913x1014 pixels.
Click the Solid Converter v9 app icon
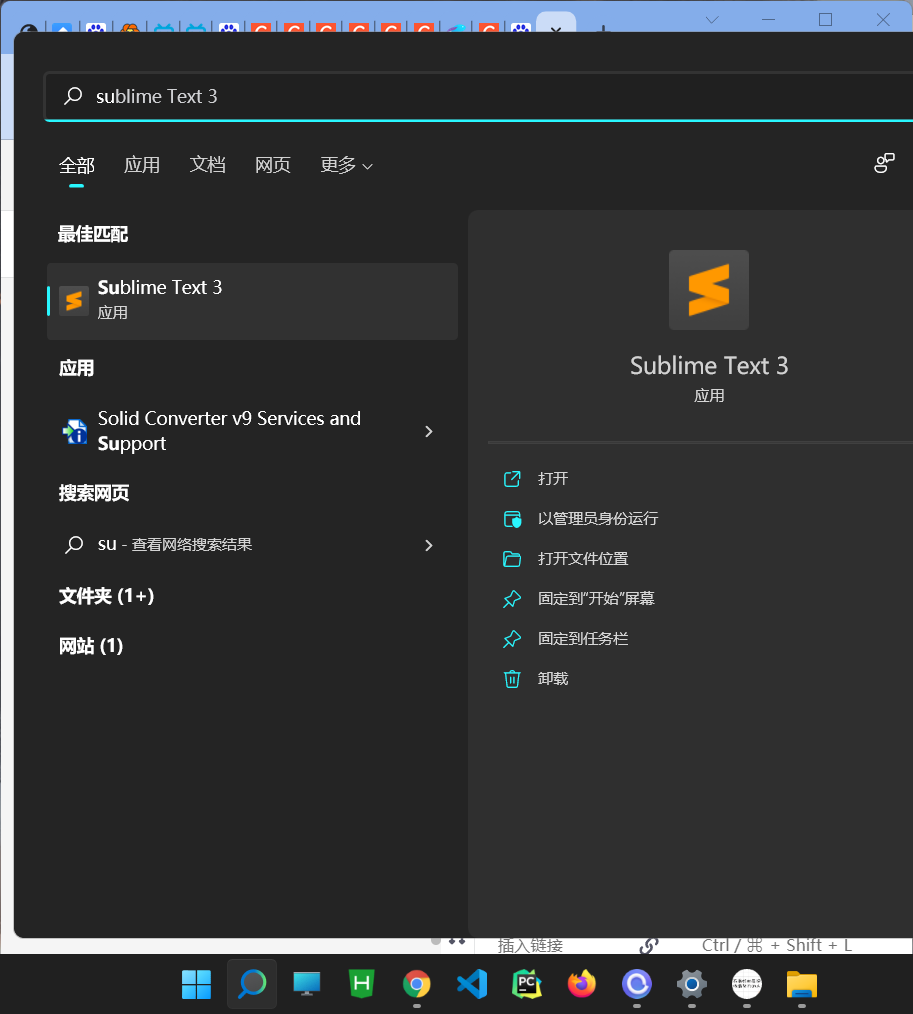click(74, 431)
